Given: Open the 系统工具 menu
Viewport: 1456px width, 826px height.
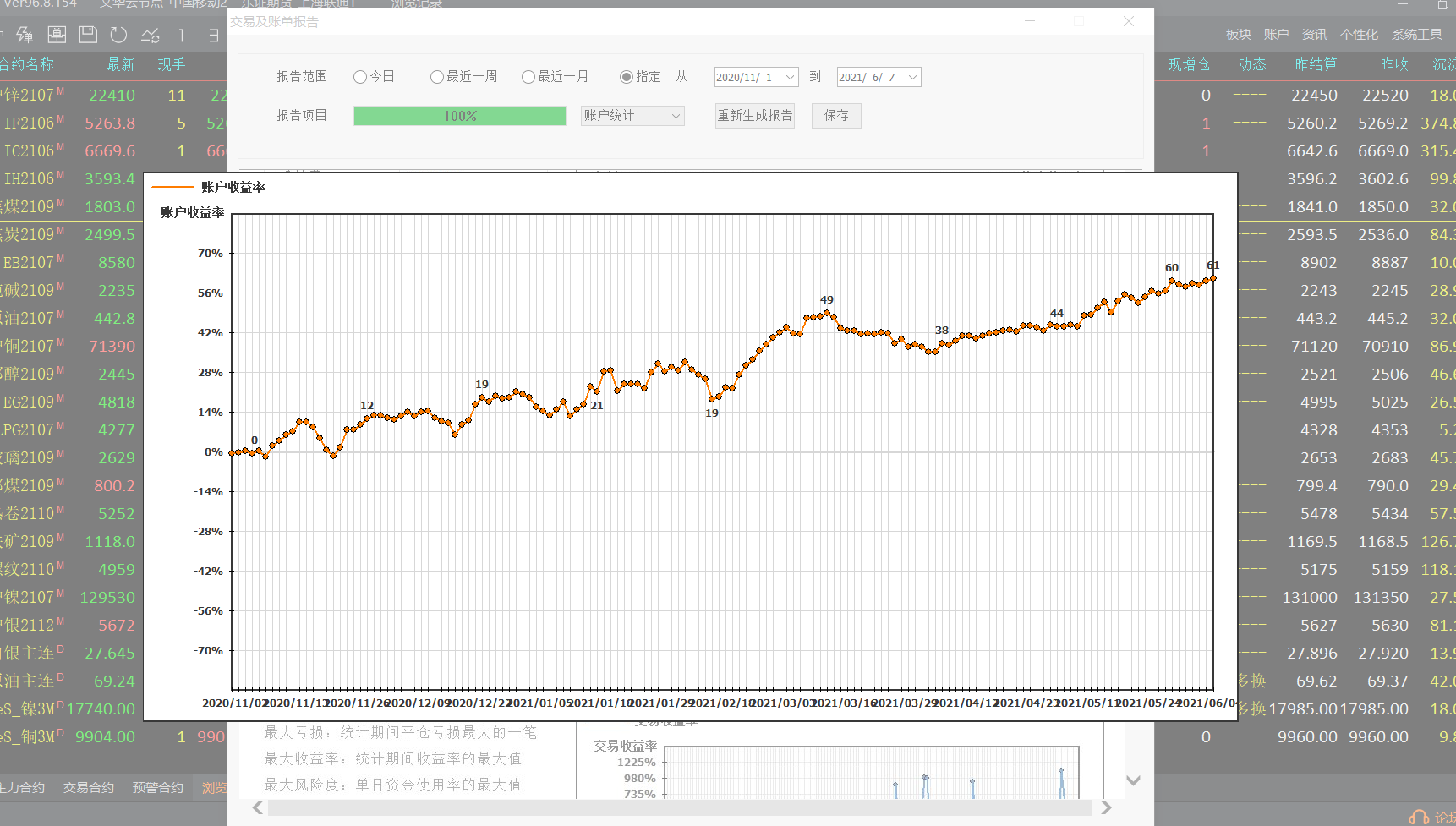Looking at the screenshot, I should [1417, 35].
